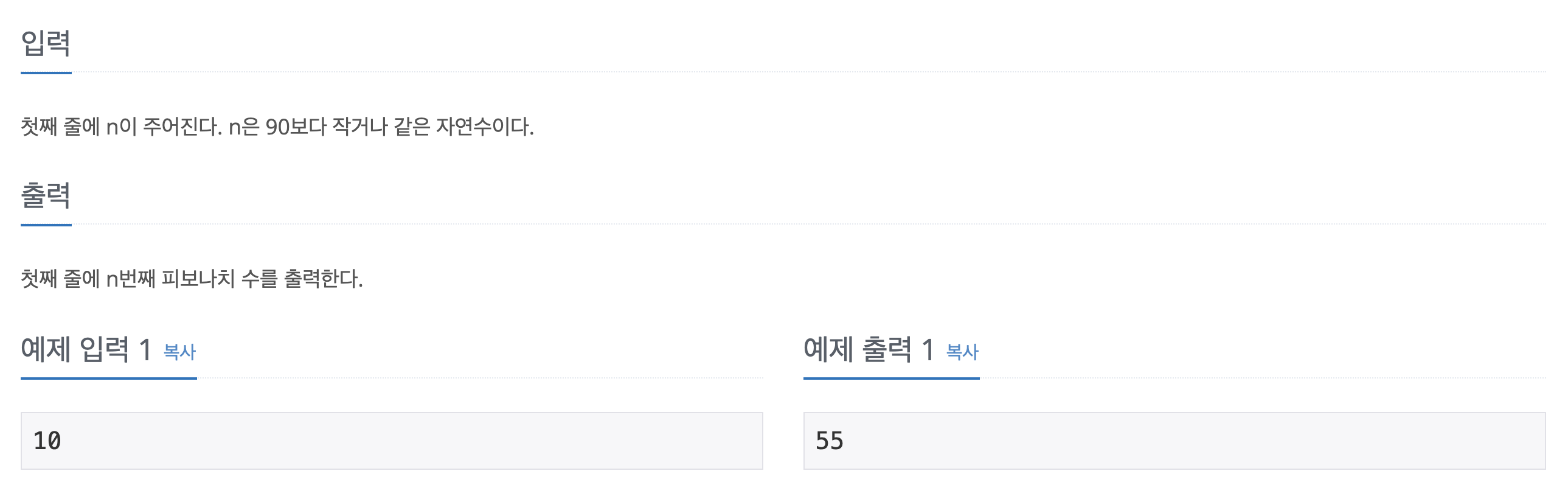This screenshot has width=1568, height=499.
Task: Click the blue underline under 예제 입력 1
Action: (109, 379)
